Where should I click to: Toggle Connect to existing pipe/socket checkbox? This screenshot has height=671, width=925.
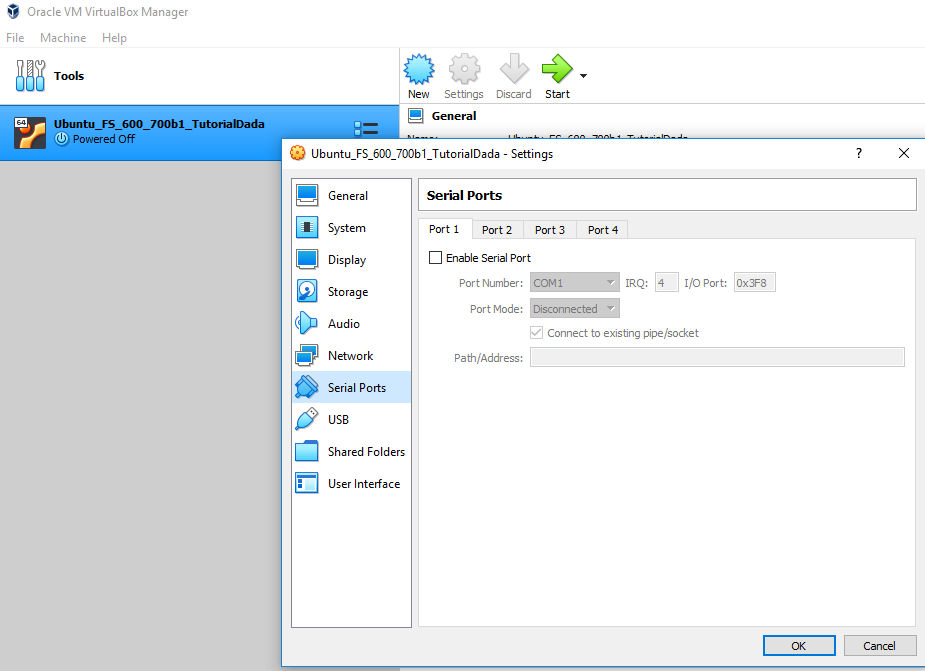[538, 333]
